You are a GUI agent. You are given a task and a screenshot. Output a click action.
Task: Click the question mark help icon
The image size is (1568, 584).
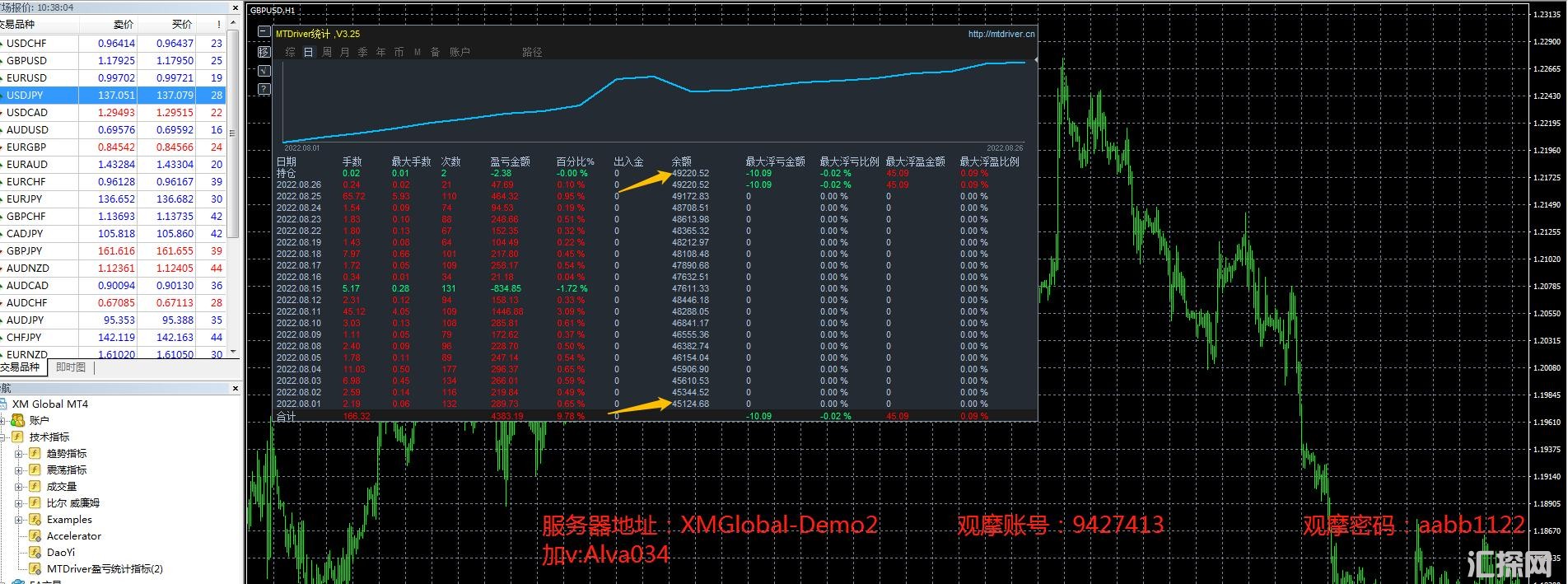tap(264, 89)
